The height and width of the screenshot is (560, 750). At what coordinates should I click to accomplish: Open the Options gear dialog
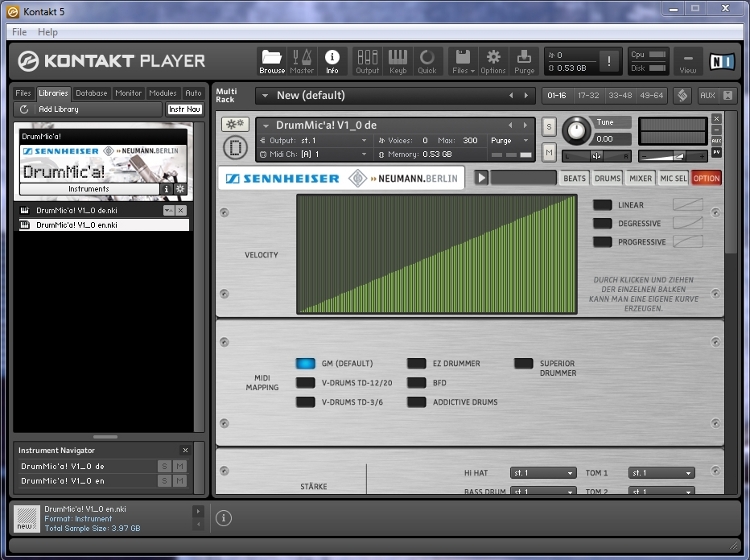coord(493,62)
